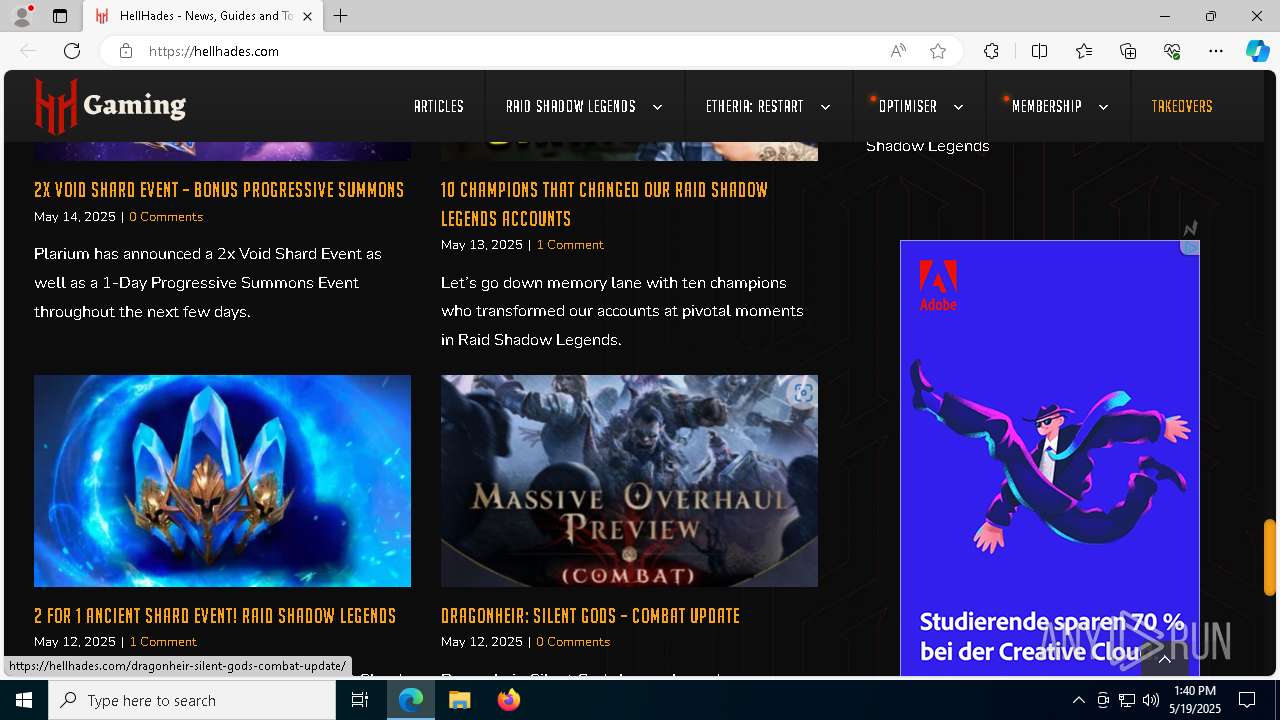The image size is (1280, 720).
Task: View 0 Comments on Dragonheir post
Action: click(573, 642)
